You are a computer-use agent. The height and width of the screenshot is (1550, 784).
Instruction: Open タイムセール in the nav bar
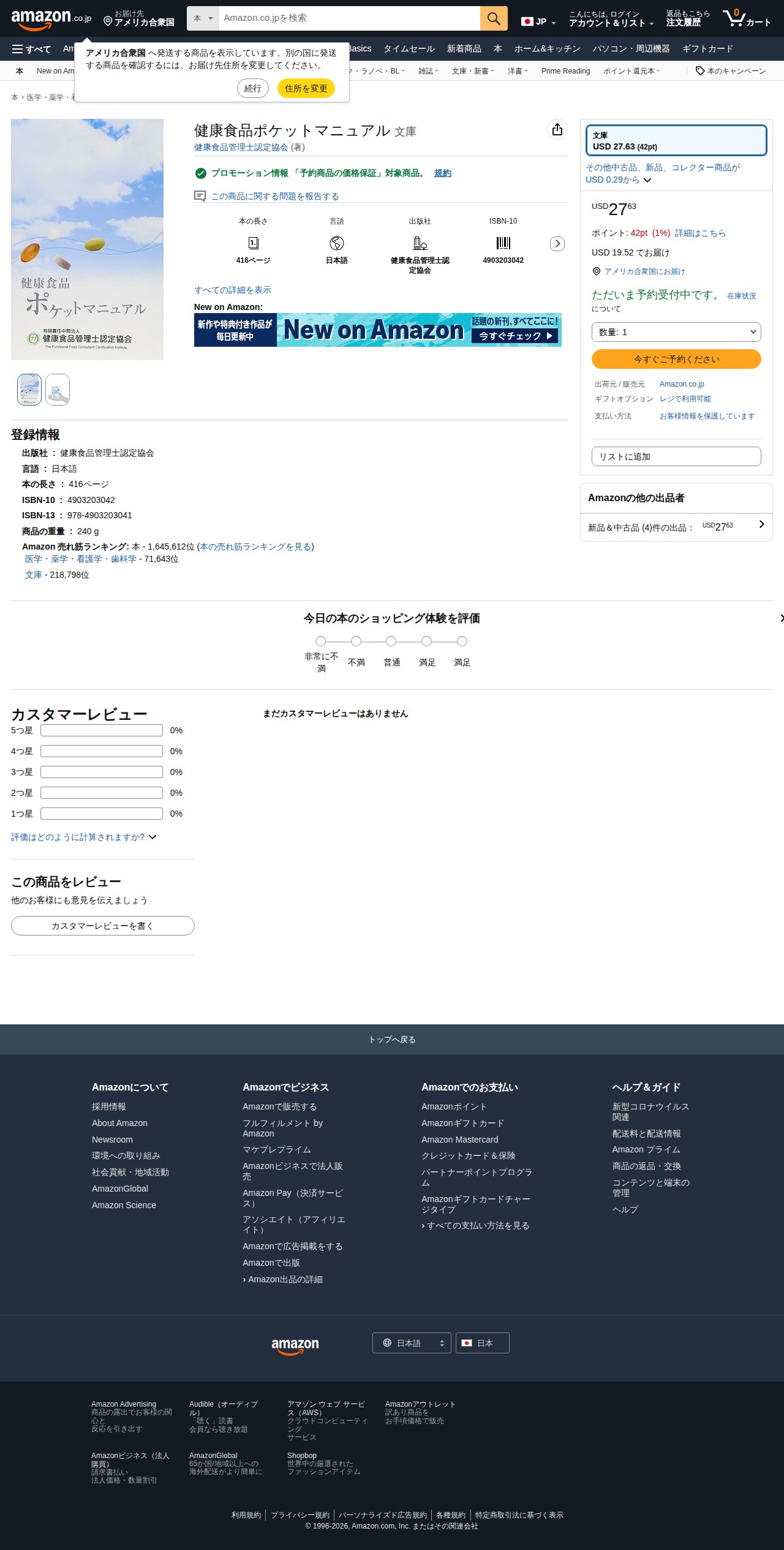click(x=409, y=49)
